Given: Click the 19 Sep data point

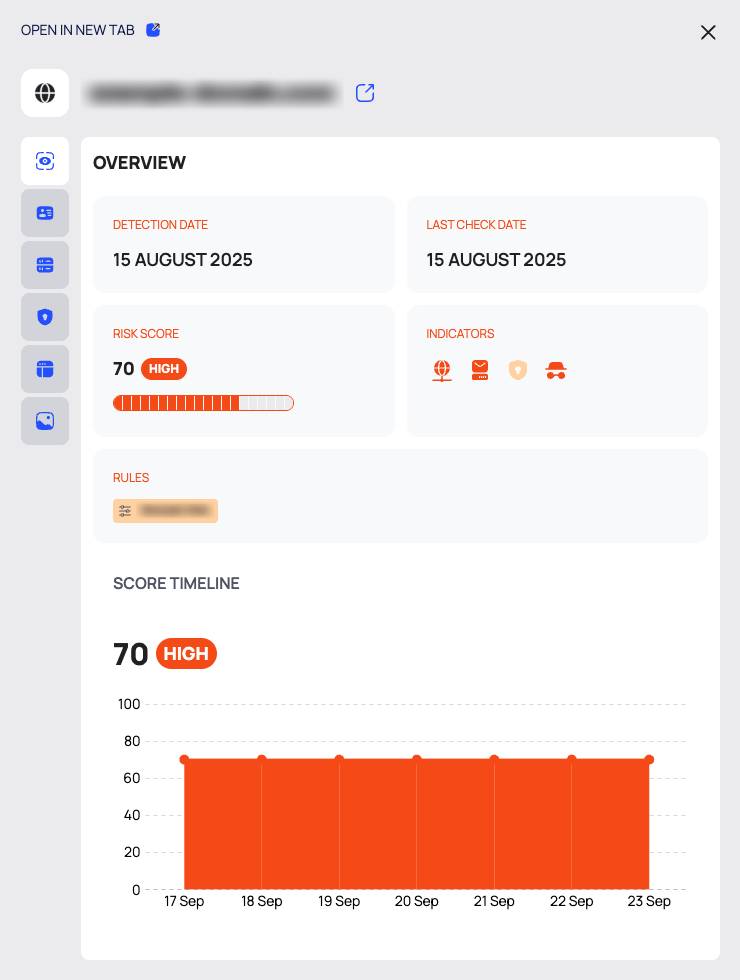Looking at the screenshot, I should point(339,759).
